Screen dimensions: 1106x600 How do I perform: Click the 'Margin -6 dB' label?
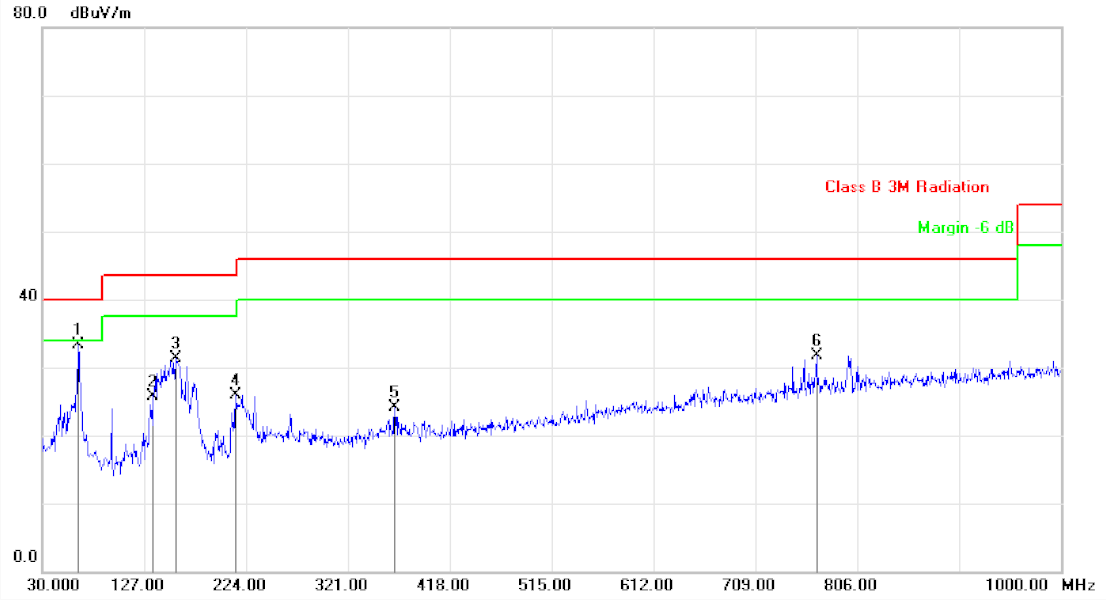click(966, 228)
